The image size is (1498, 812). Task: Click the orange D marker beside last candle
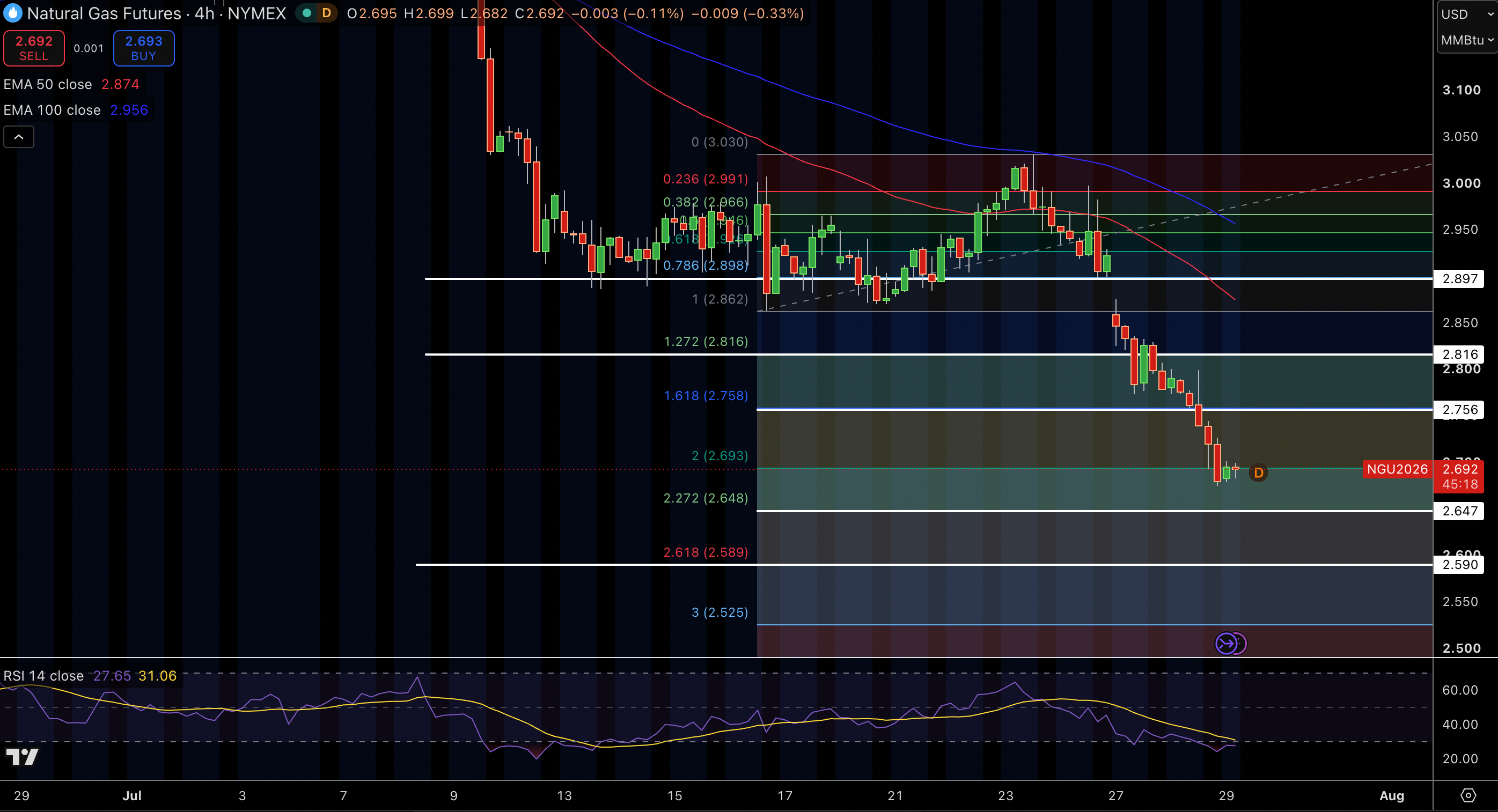pos(1258,473)
